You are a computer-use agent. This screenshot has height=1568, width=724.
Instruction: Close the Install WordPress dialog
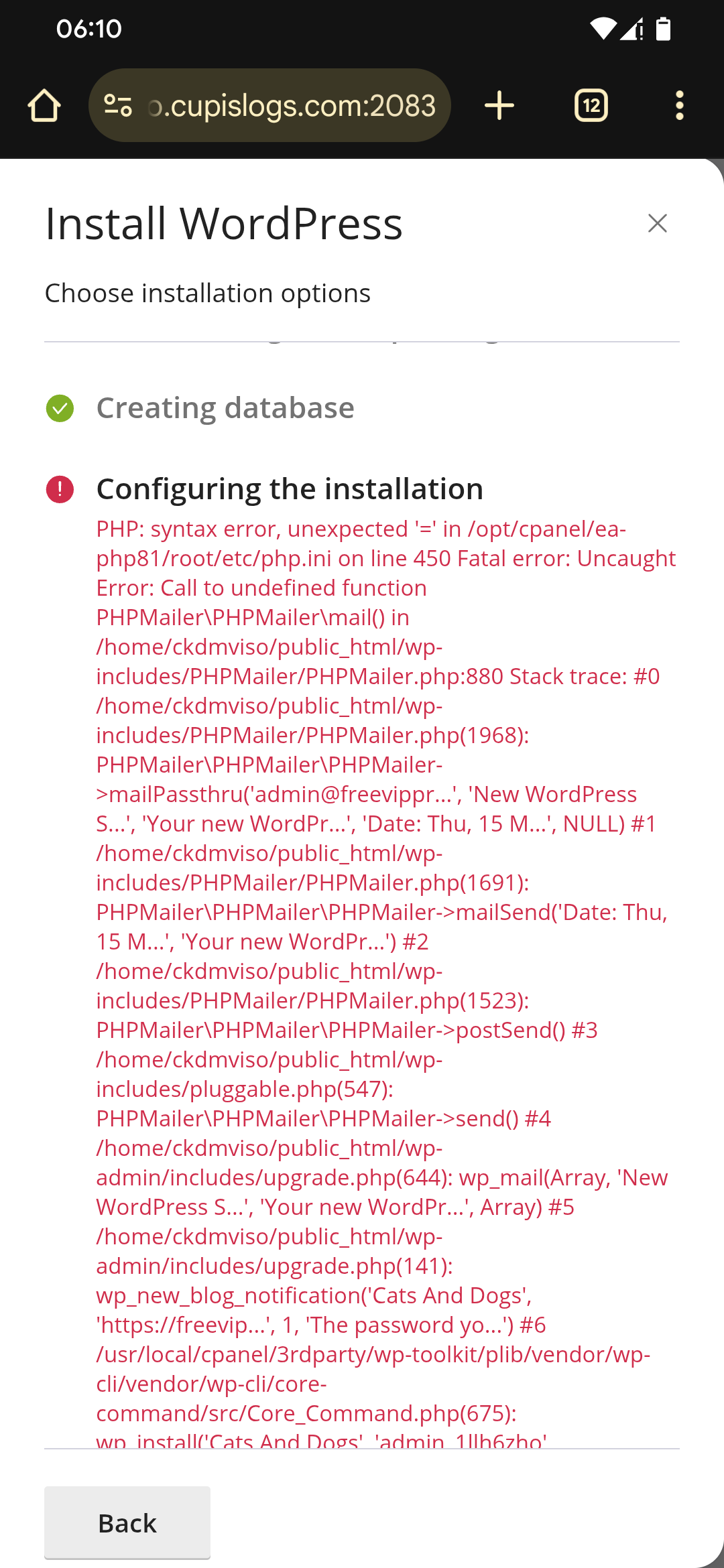tap(658, 223)
